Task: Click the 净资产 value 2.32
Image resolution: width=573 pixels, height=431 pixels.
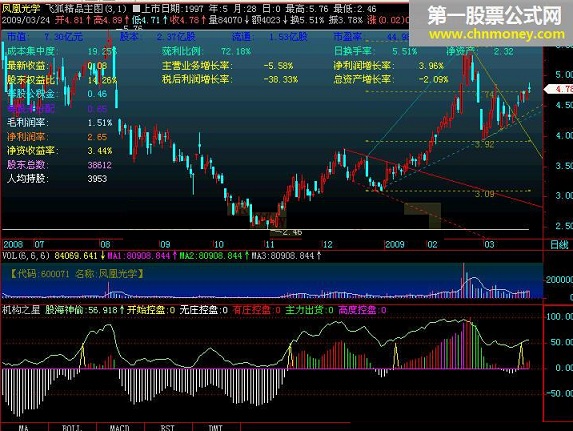Action: pyautogui.click(x=504, y=52)
